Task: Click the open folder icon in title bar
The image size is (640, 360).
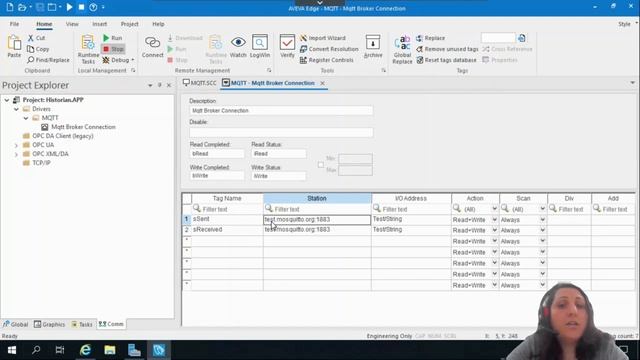Action: tap(22, 7)
